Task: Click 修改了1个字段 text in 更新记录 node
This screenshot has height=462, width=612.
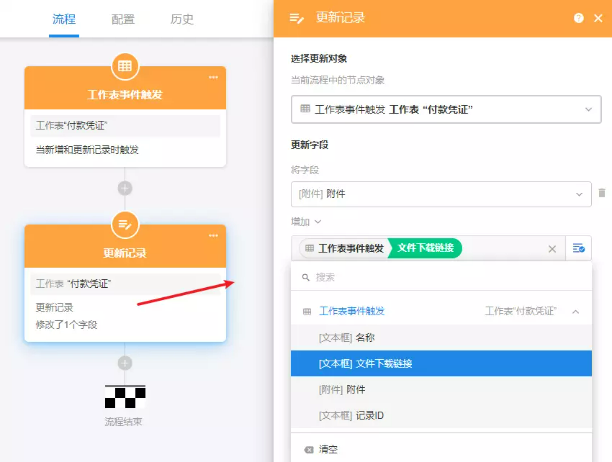Action: [67, 325]
